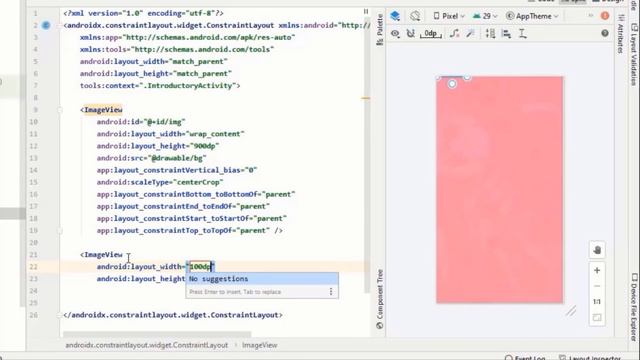Click the zoom out minus button
640x360 pixels.
[x=597, y=286]
